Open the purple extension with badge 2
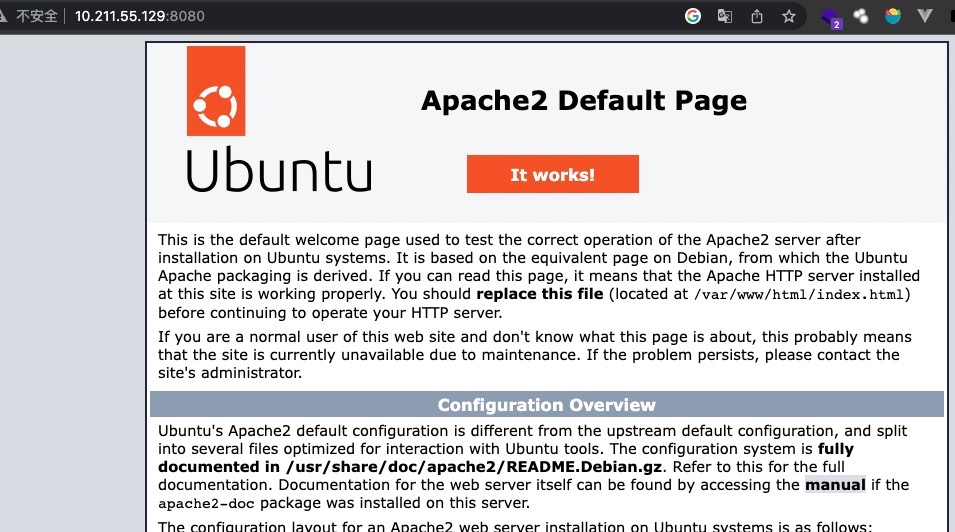The width and height of the screenshot is (955, 532). click(x=830, y=17)
